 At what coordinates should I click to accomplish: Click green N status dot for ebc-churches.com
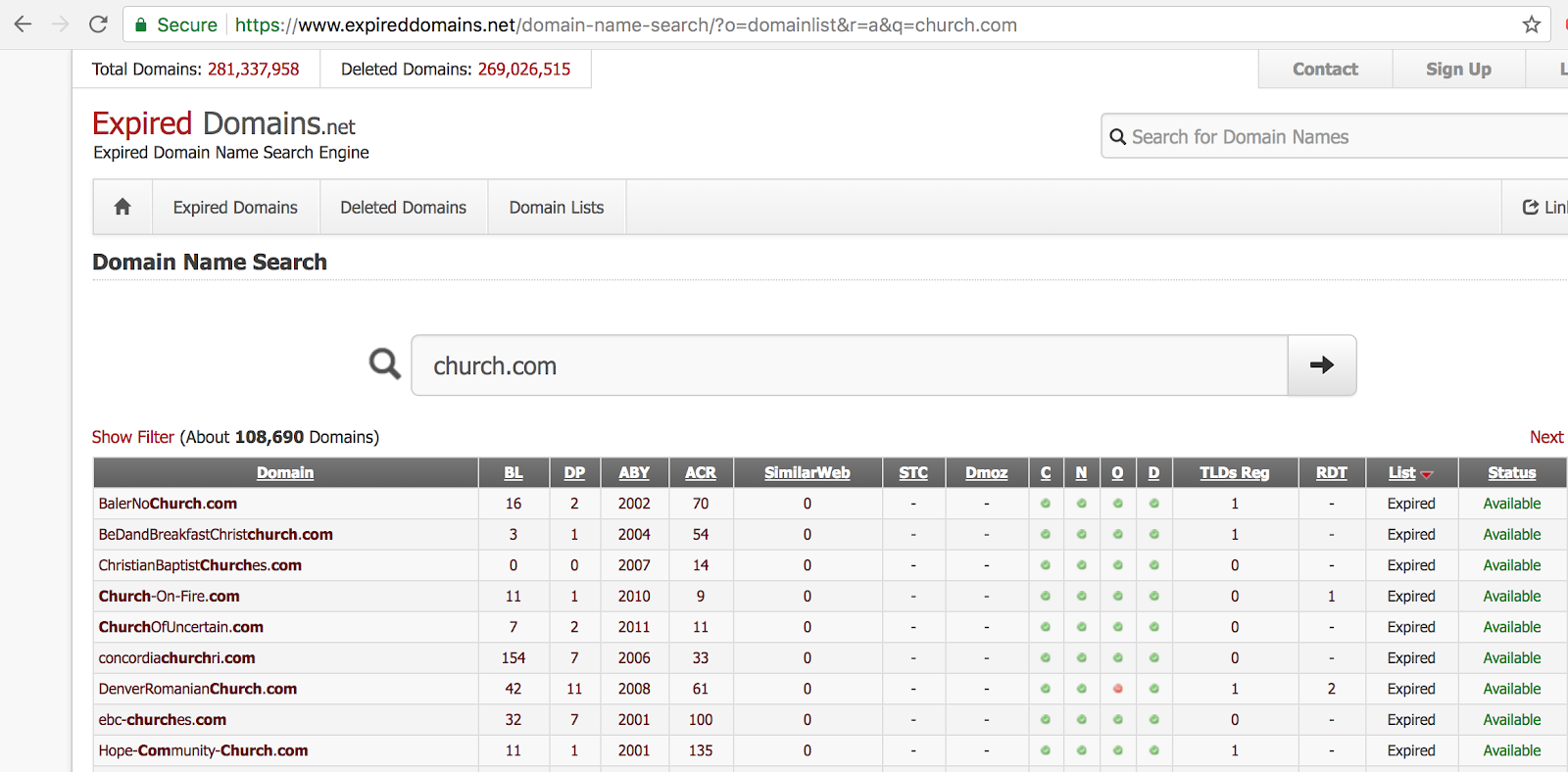pos(1081,720)
